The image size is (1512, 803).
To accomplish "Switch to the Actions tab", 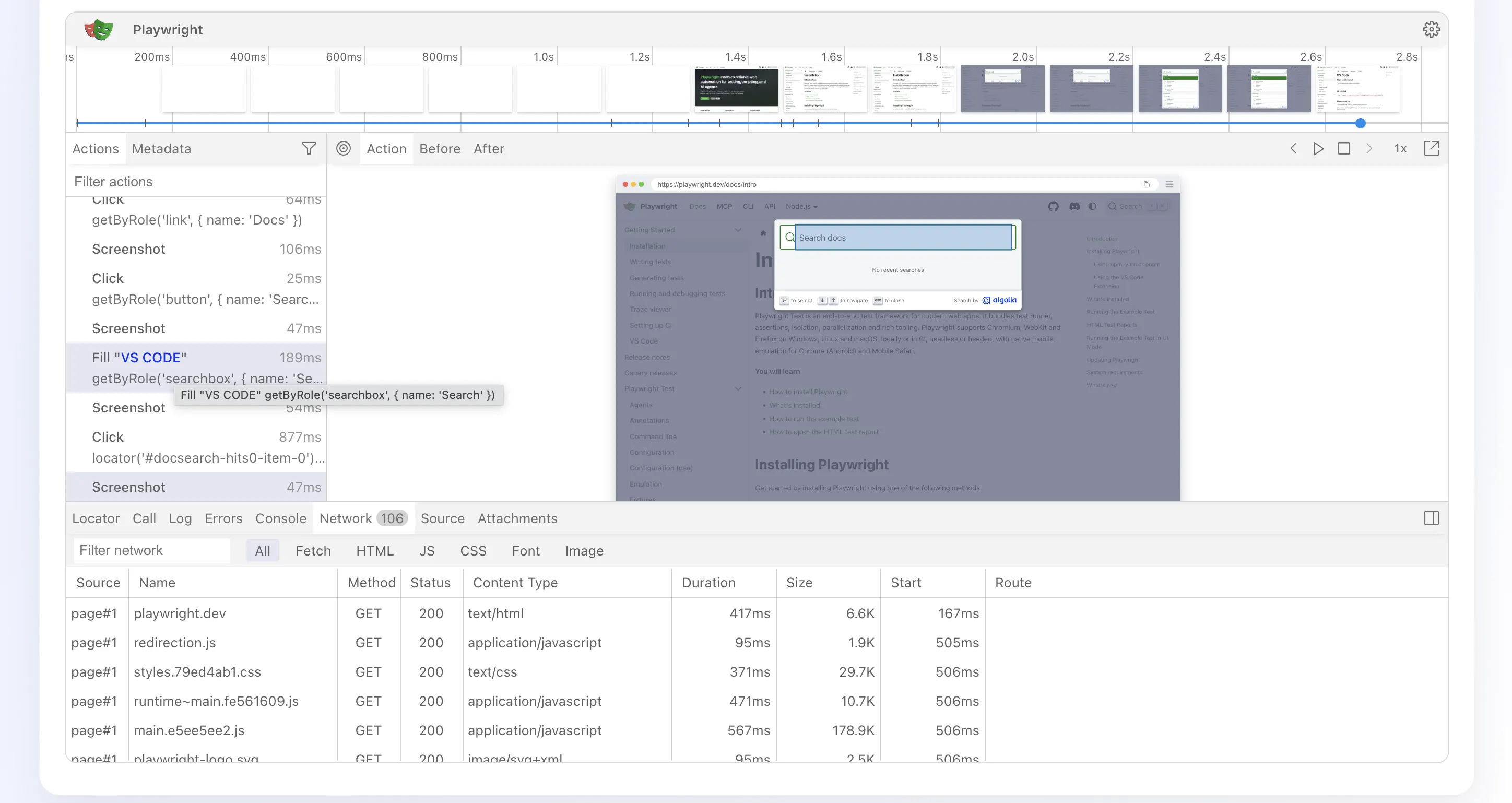I will [x=96, y=149].
